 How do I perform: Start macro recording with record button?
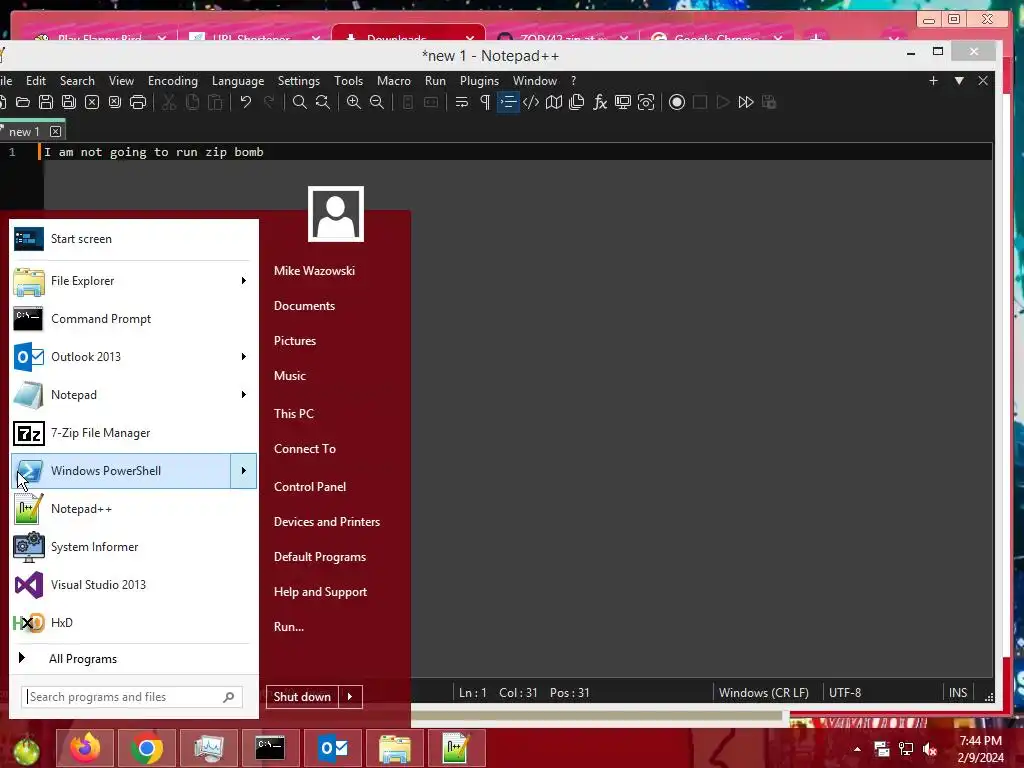677,102
